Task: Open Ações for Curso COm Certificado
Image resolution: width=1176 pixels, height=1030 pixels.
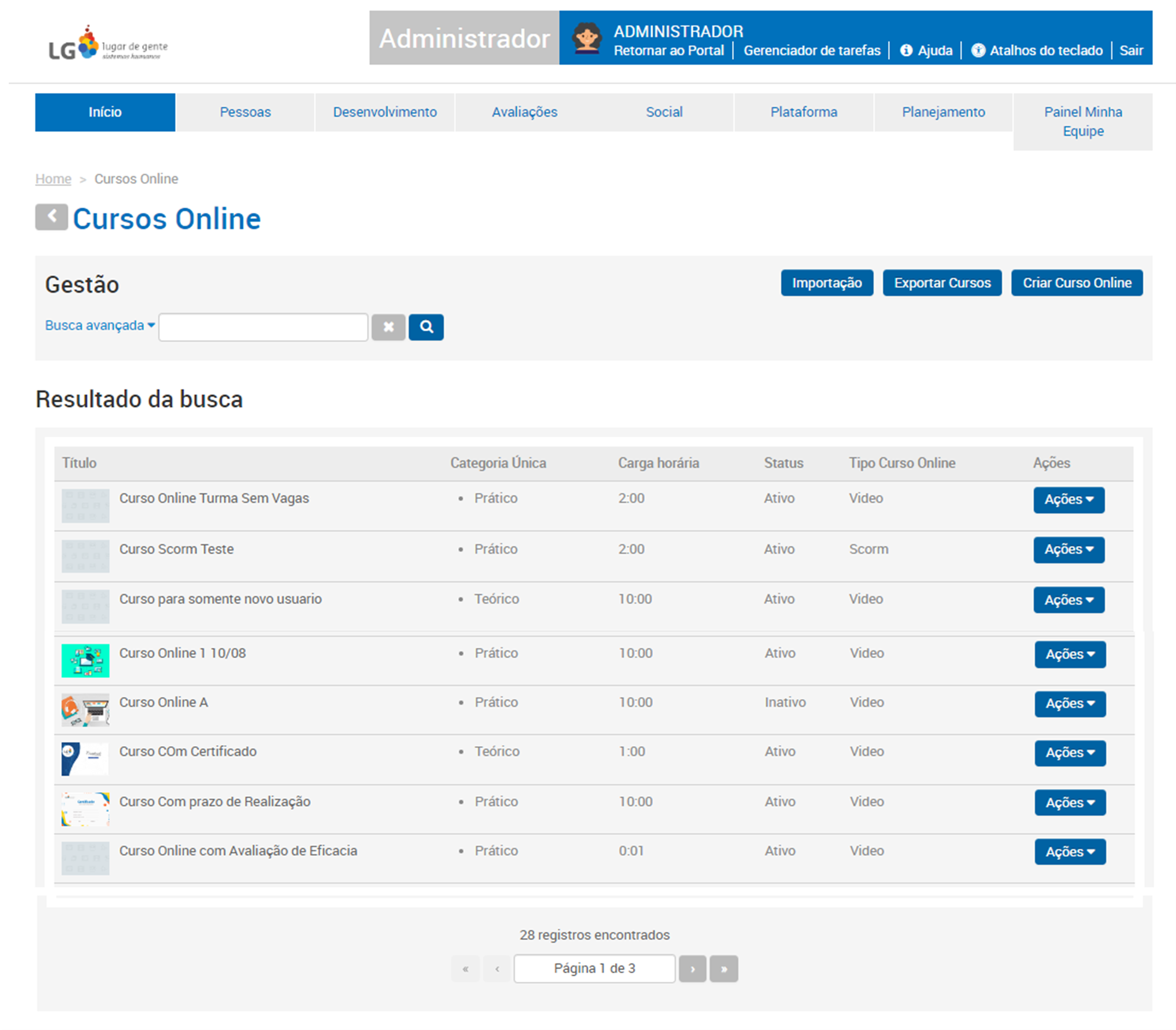Action: pyautogui.click(x=1070, y=753)
